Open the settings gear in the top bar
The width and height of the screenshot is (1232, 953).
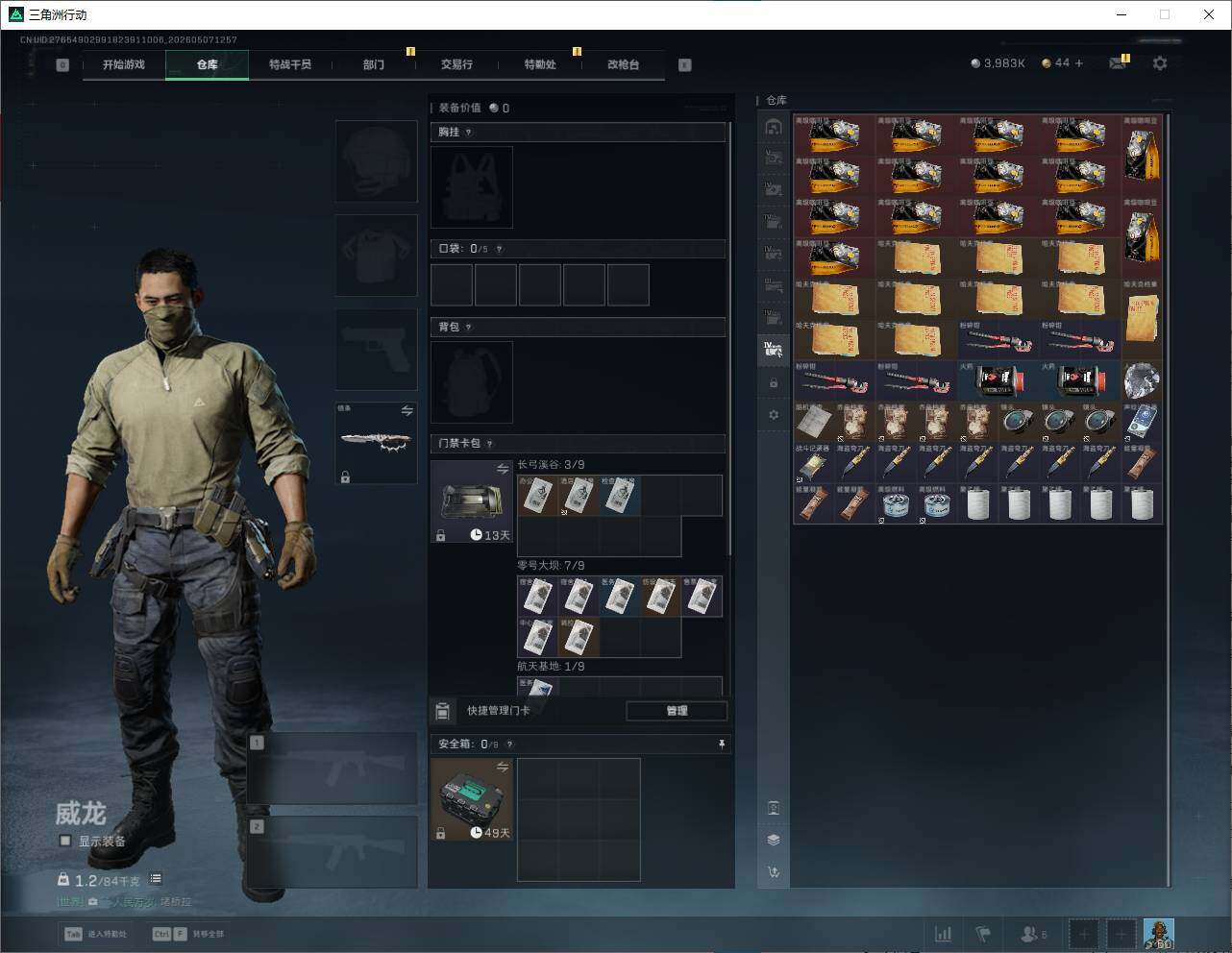click(1160, 63)
